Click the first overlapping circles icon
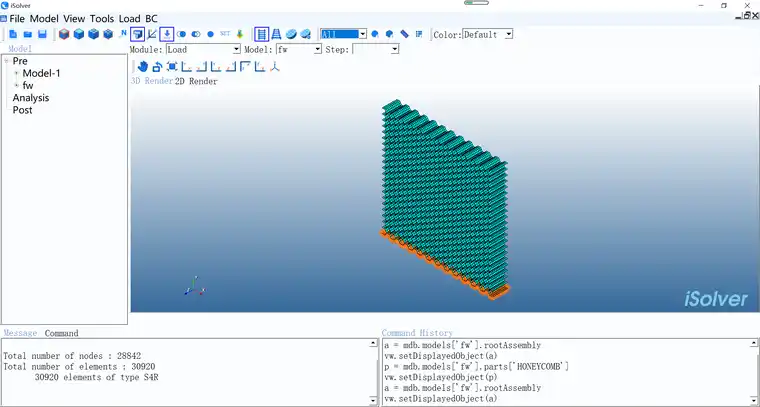The width and height of the screenshot is (760, 407). click(x=181, y=34)
